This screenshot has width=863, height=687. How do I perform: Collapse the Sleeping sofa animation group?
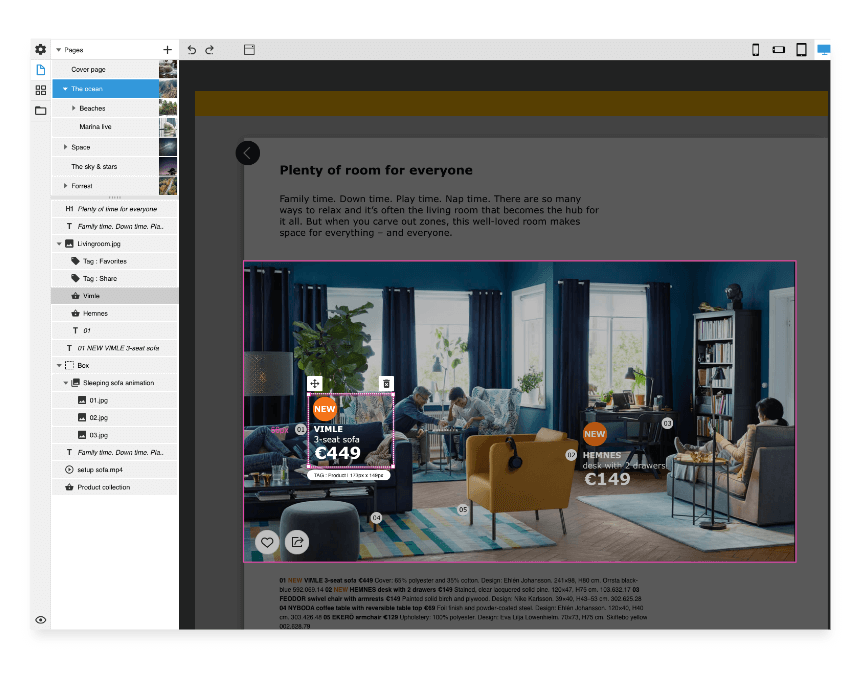[65, 383]
